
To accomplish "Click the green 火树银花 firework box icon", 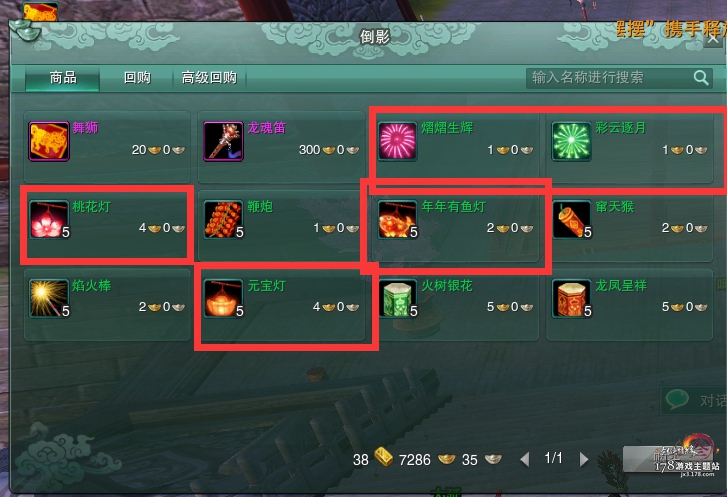I will point(397,299).
